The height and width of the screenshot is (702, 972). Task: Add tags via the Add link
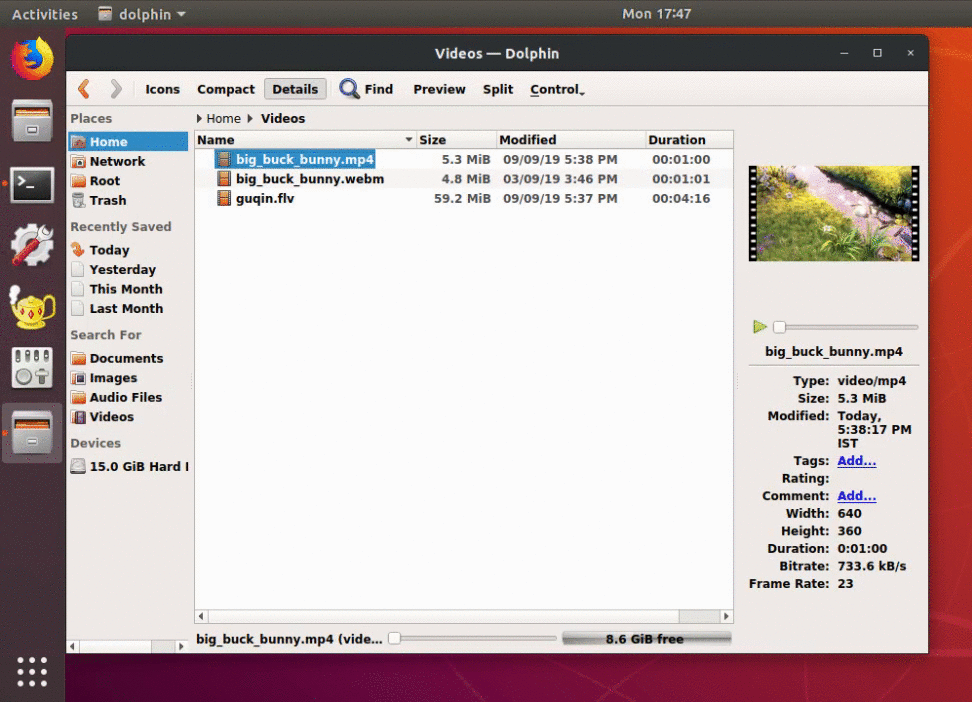[856, 461]
